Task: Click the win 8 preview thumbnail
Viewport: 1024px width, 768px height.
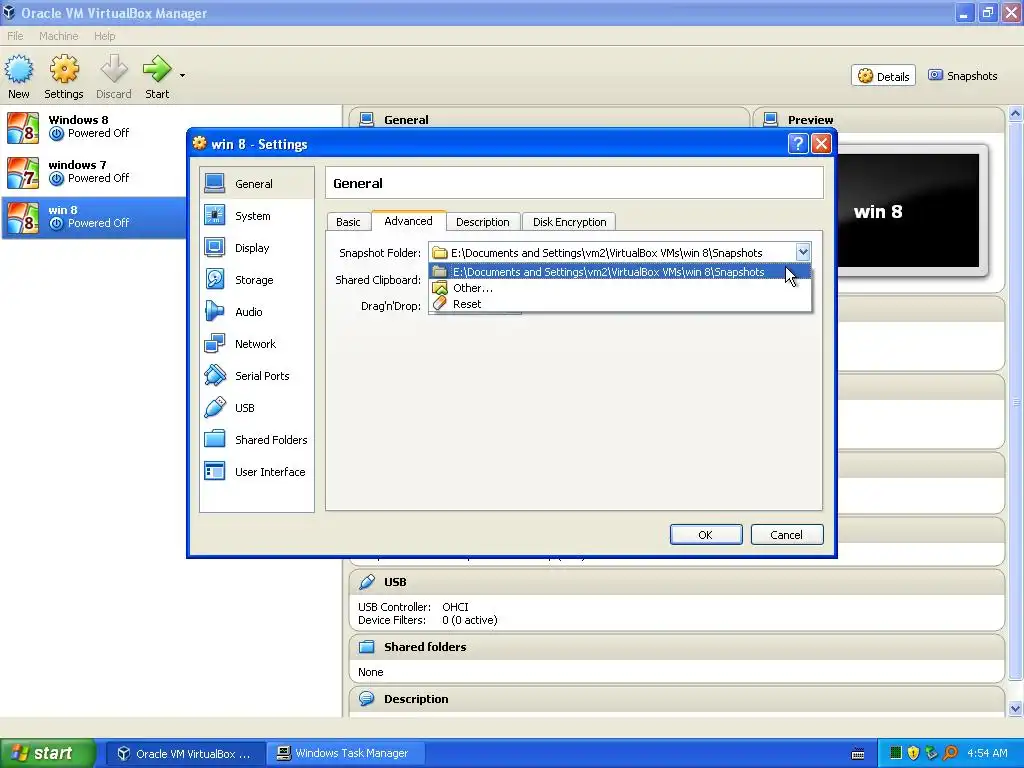Action: (x=908, y=211)
